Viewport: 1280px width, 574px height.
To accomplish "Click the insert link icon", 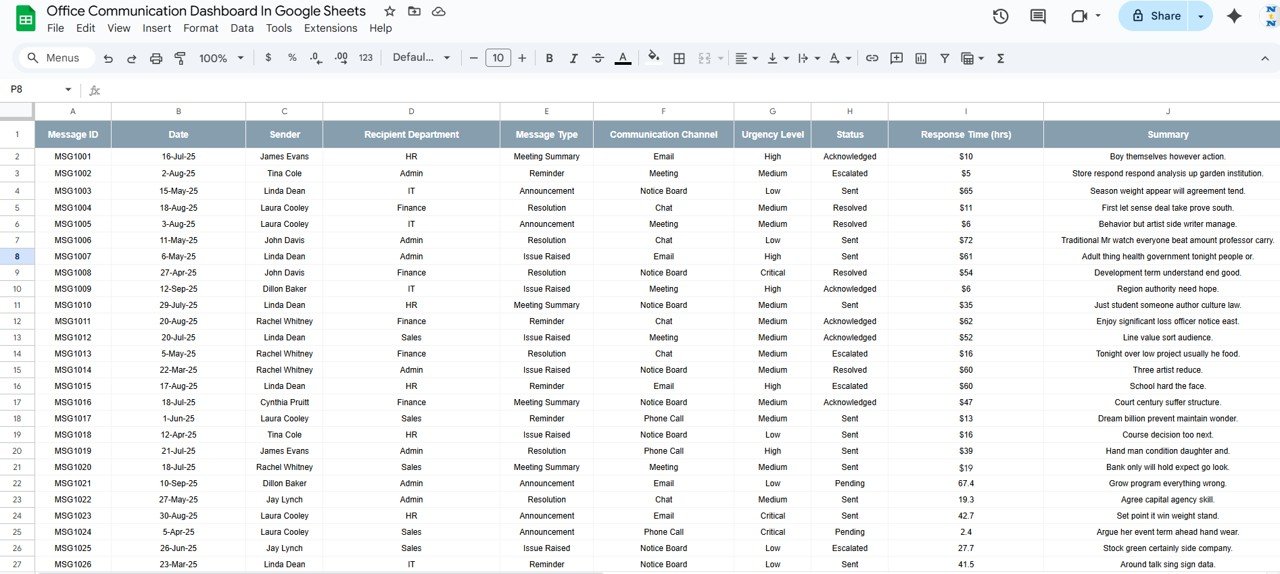I will coord(872,58).
